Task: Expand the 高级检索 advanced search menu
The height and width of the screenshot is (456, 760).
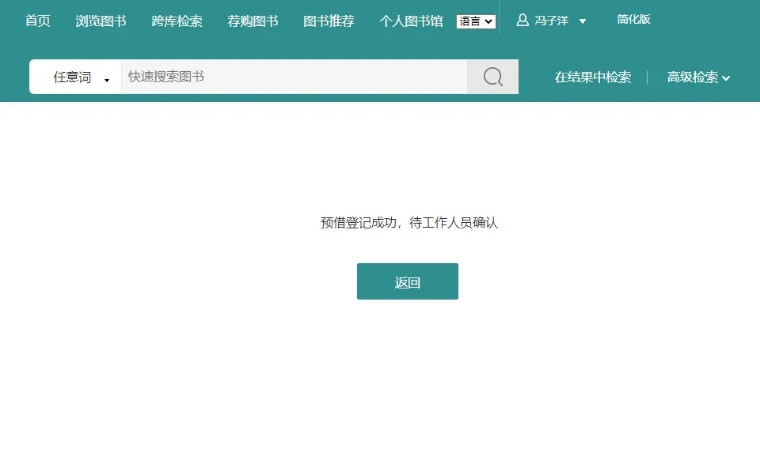Action: click(698, 77)
